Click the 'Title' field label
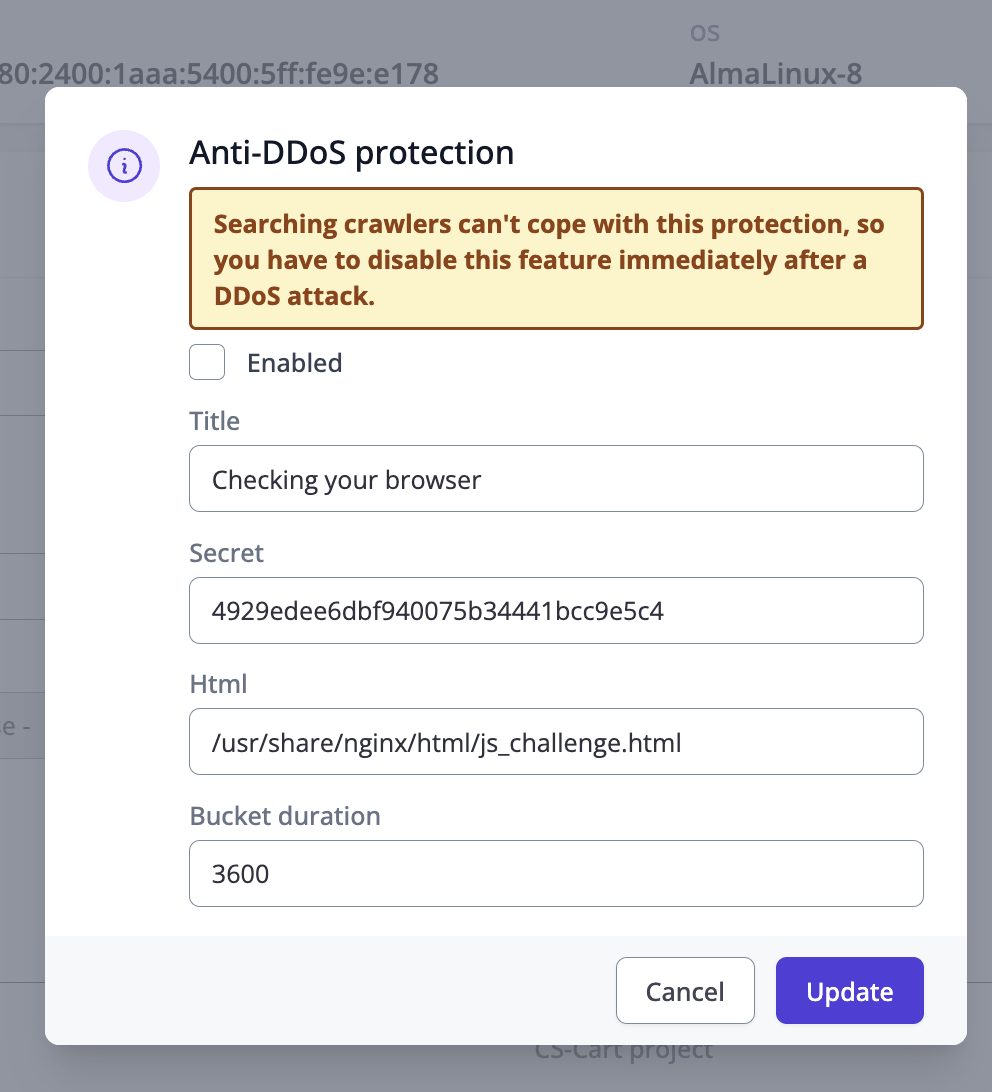 point(215,421)
